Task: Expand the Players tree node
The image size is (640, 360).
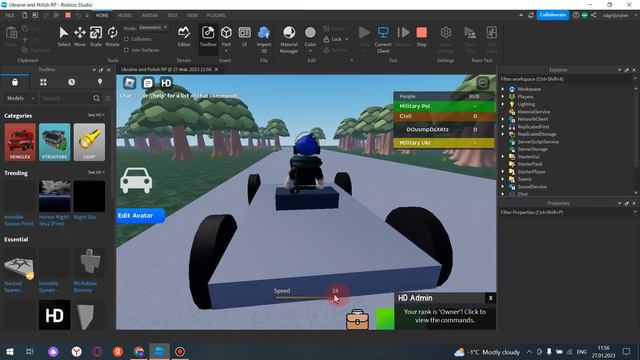Action: (x=503, y=97)
